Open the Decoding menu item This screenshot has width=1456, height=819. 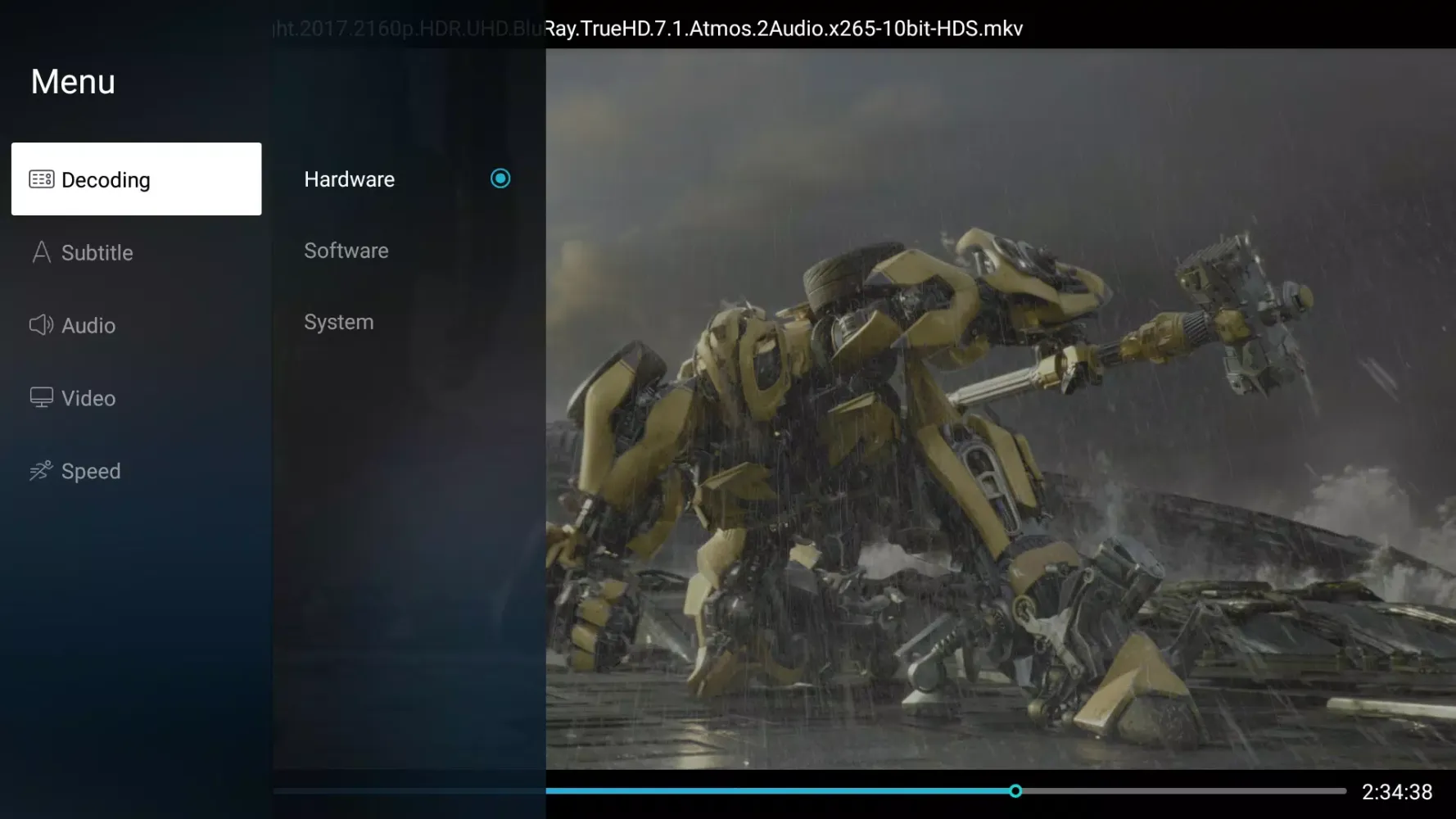(137, 179)
